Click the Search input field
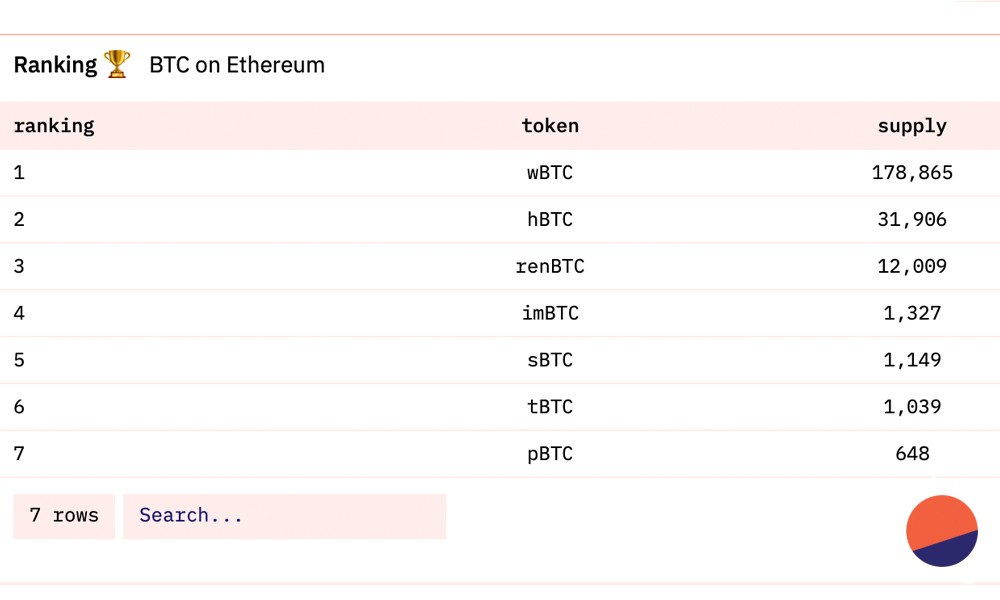The width and height of the screenshot is (1000, 600). [x=284, y=516]
